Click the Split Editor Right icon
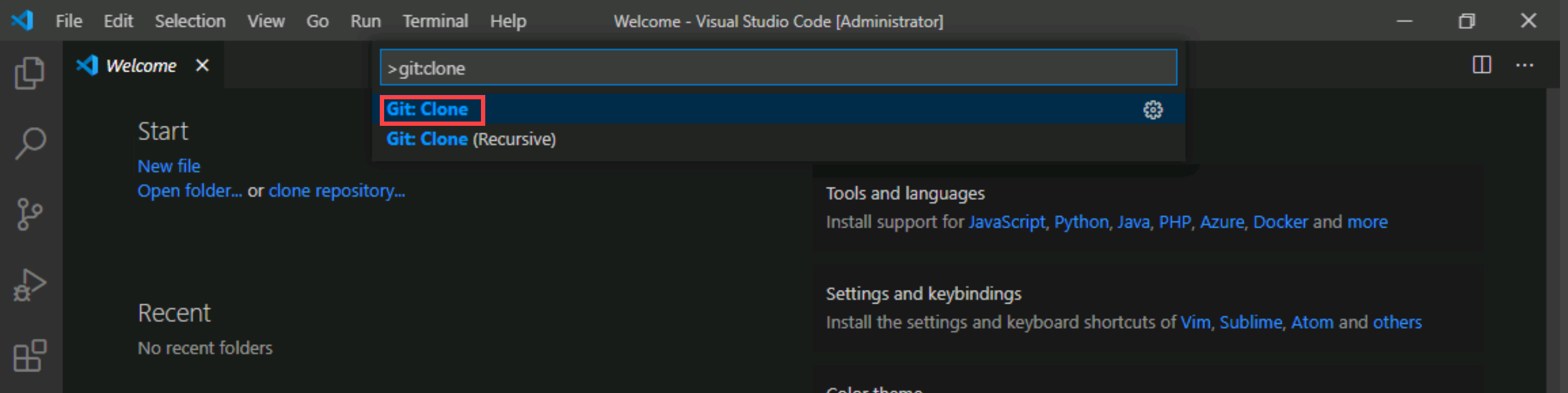 [x=1482, y=65]
